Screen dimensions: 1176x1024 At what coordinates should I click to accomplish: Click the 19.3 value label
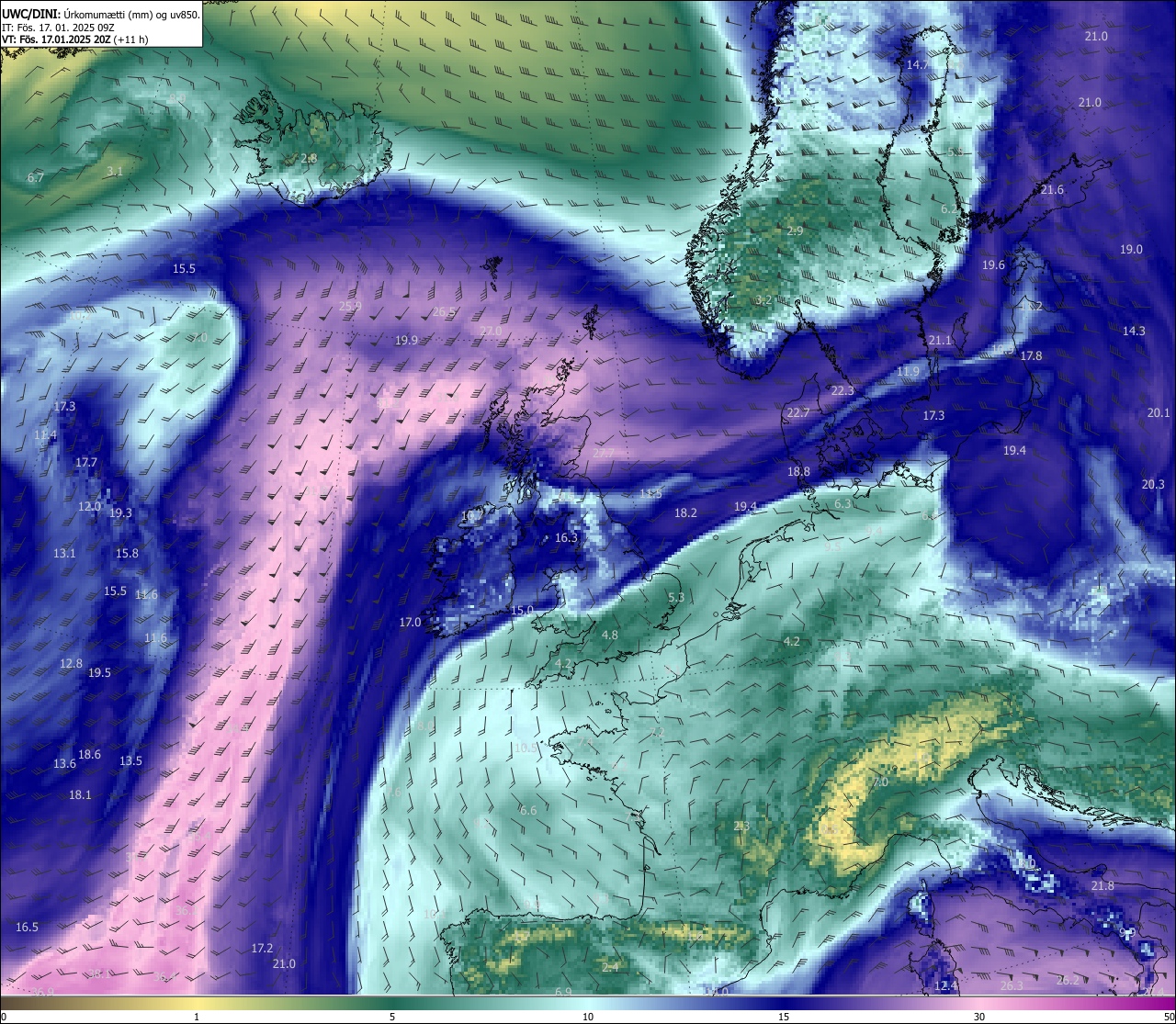pos(120,513)
